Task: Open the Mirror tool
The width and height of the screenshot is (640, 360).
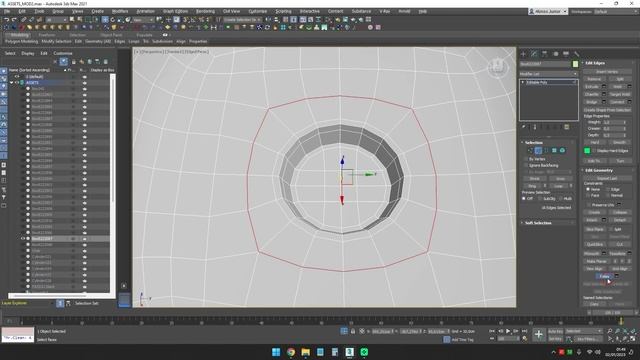Action: 268,20
